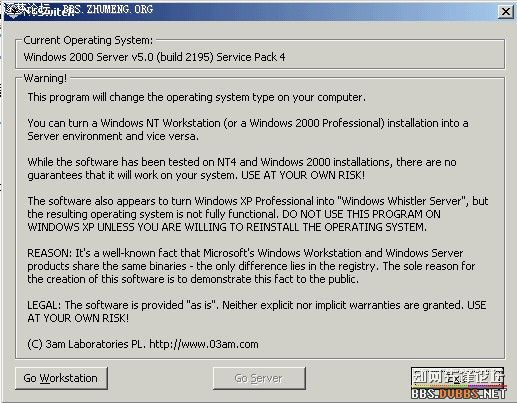Click the 'This program will change' sentence
The width and height of the screenshot is (517, 403).
197,97
